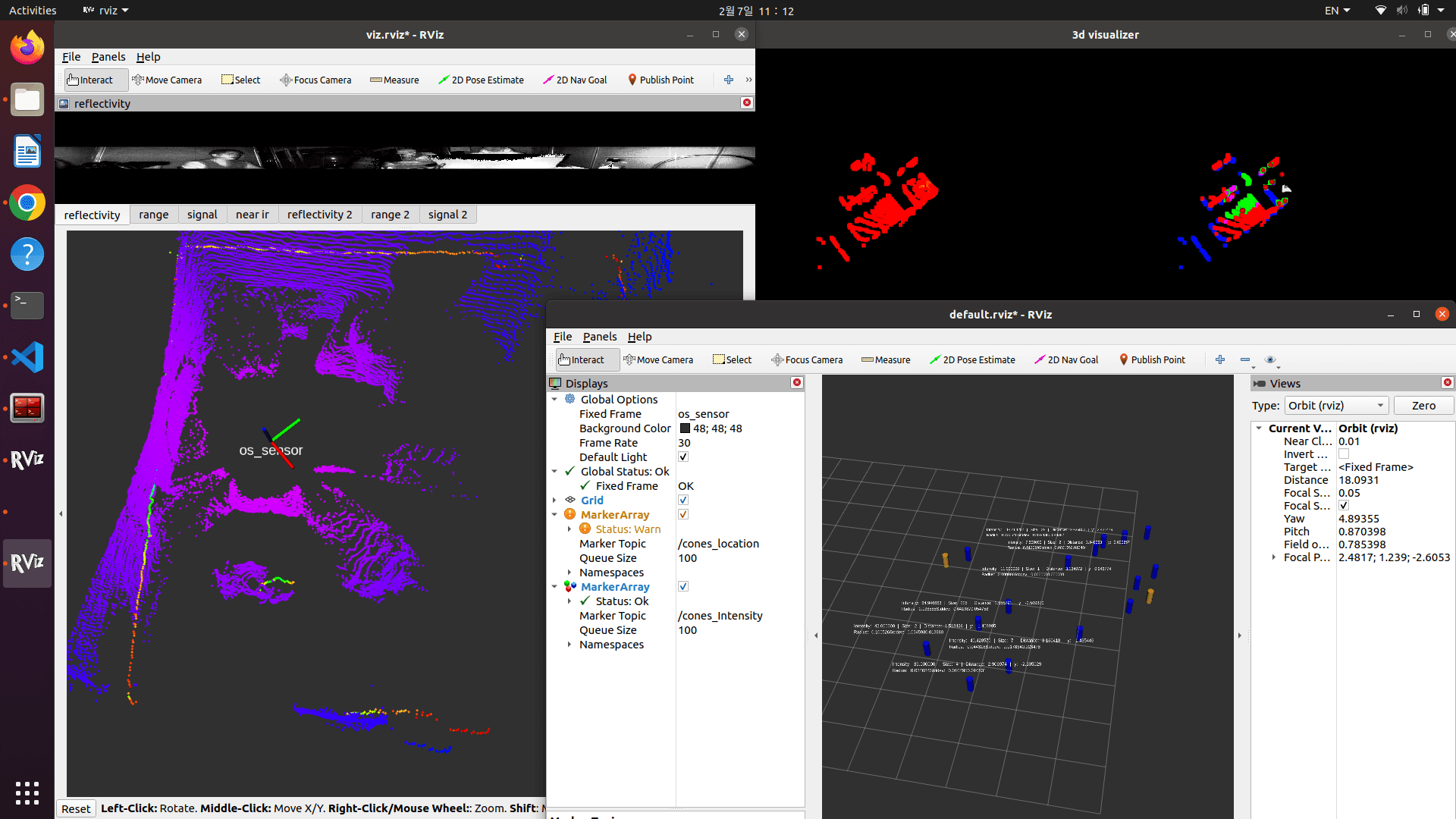Image resolution: width=1456 pixels, height=819 pixels.
Task: Expand Namespaces under cones_Intensity MarkerArray
Action: click(570, 644)
